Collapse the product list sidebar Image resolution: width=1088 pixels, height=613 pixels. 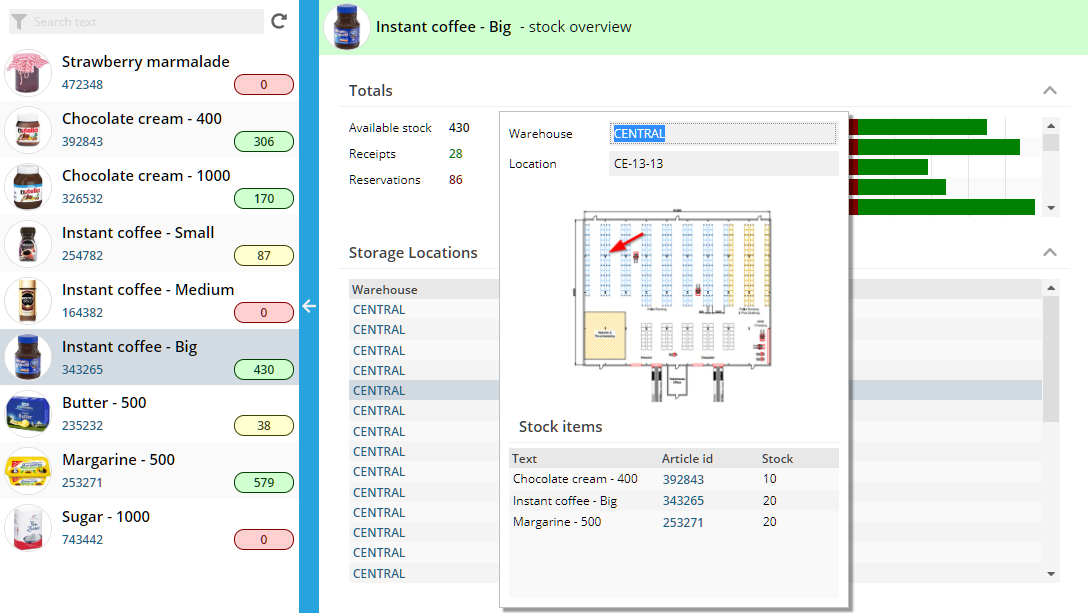tap(309, 308)
